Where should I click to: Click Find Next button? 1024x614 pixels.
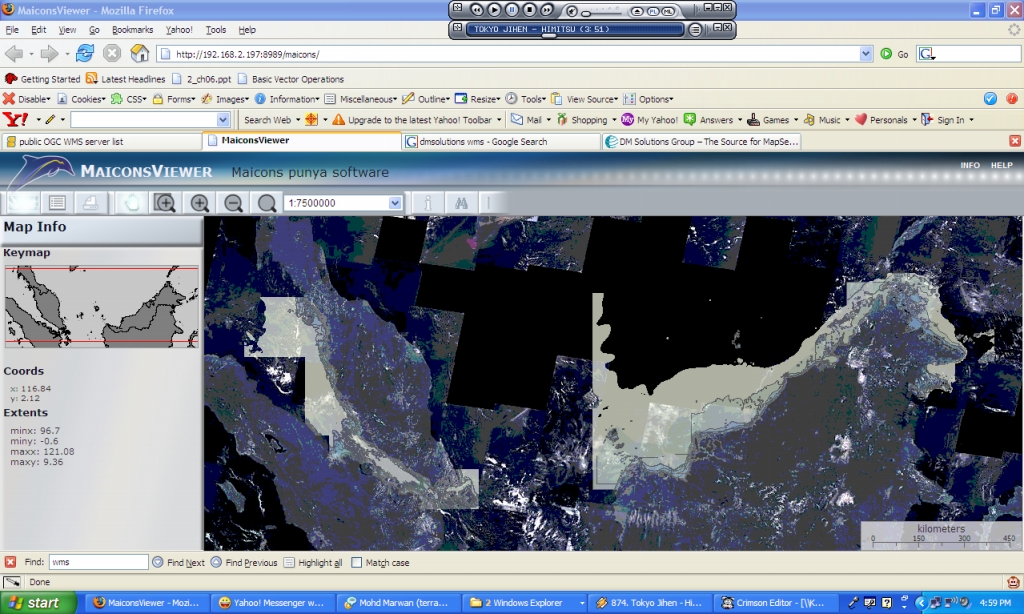click(178, 562)
